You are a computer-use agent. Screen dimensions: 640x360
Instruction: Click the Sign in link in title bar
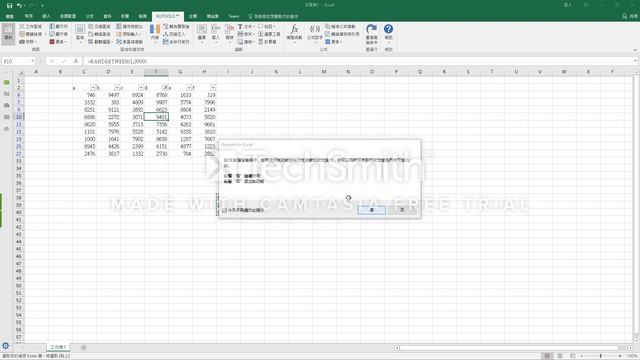pyautogui.click(x=568, y=5)
